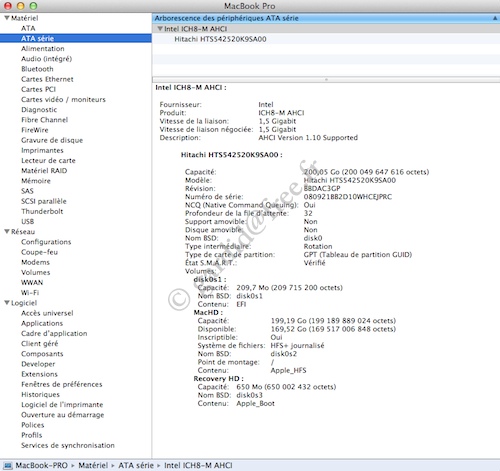Click Matériel in the path bar

[93, 465]
